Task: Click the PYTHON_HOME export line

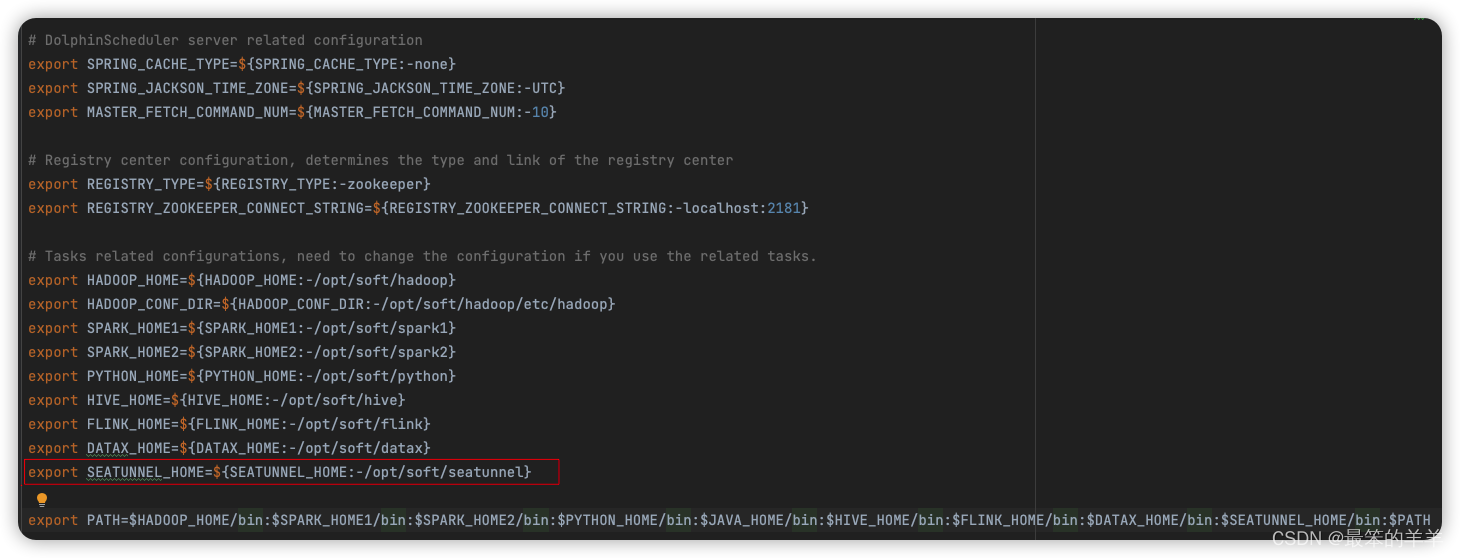Action: tap(242, 376)
